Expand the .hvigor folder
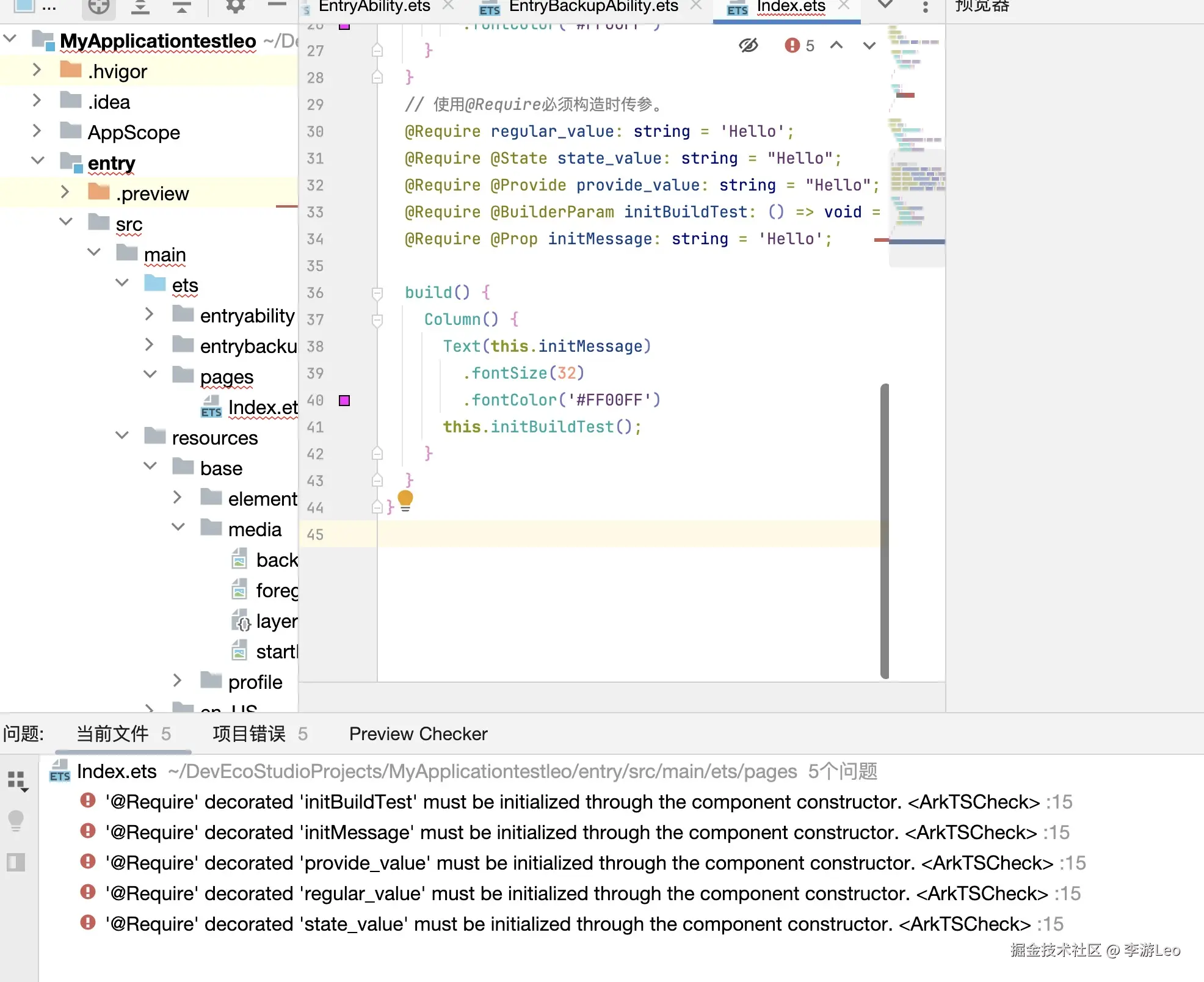 point(37,70)
